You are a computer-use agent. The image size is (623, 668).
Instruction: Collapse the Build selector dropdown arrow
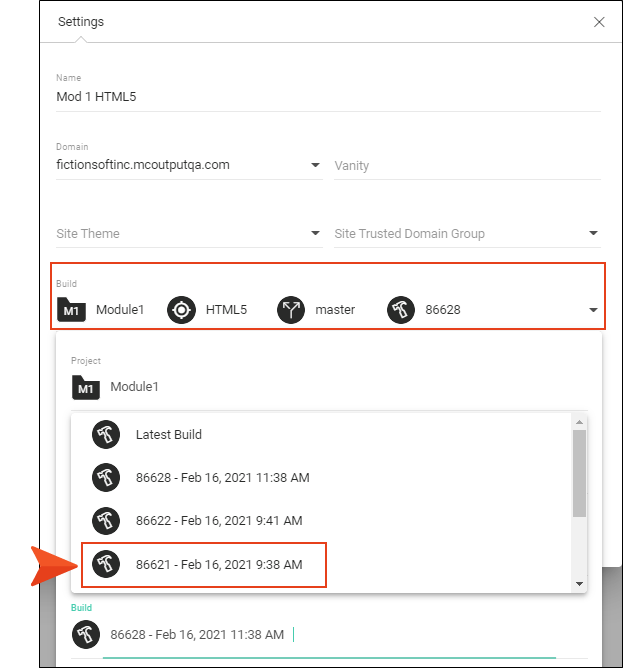593,310
